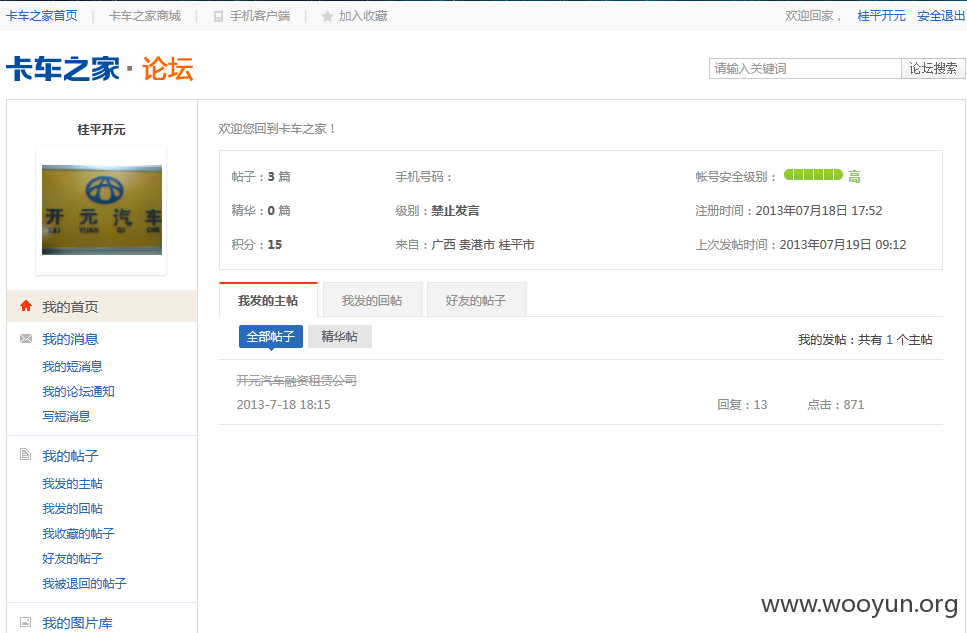Click the document icon beside 我的帖子
The image size is (967, 633).
[x=26, y=455]
